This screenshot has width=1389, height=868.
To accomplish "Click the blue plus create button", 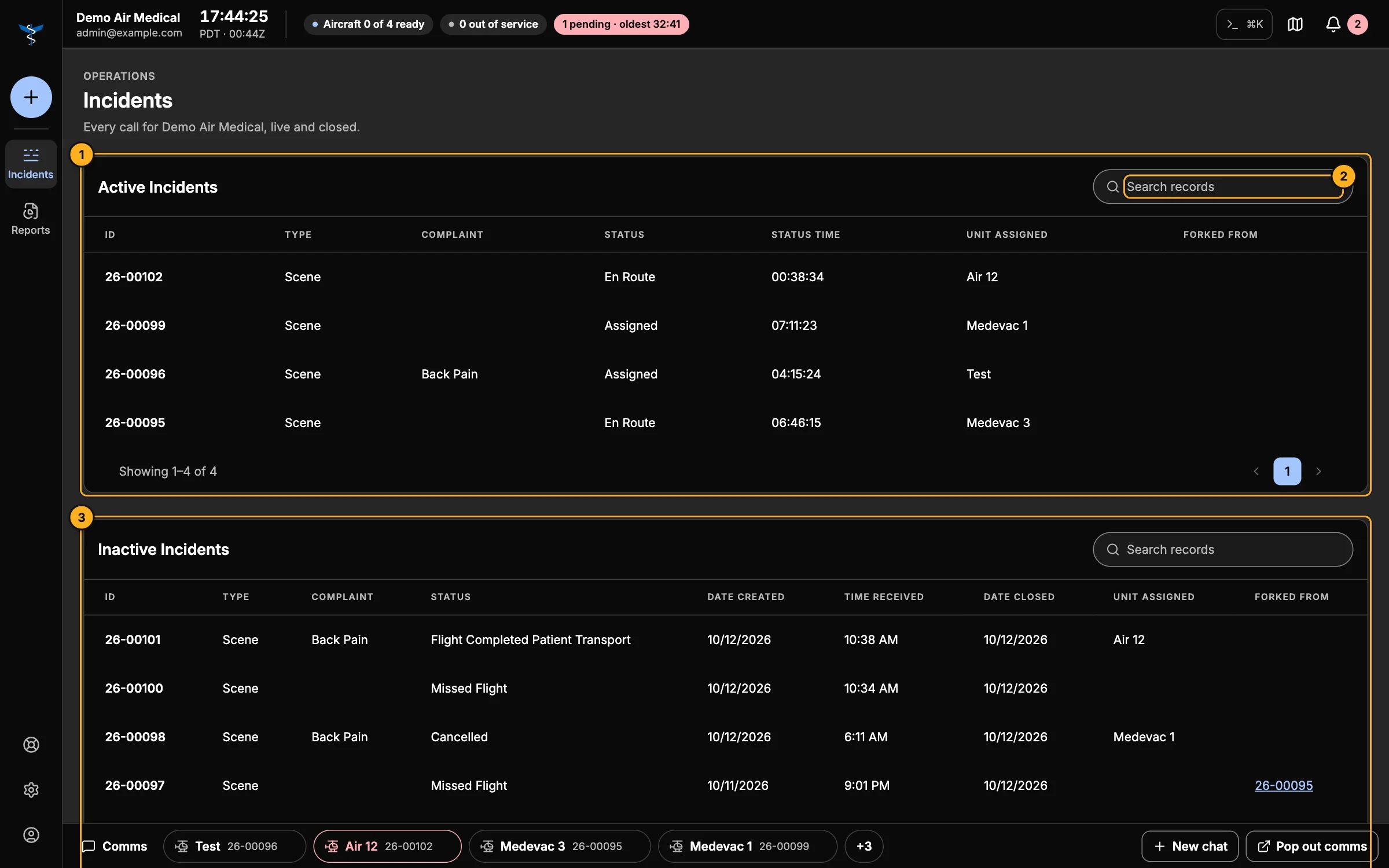I will point(31,97).
